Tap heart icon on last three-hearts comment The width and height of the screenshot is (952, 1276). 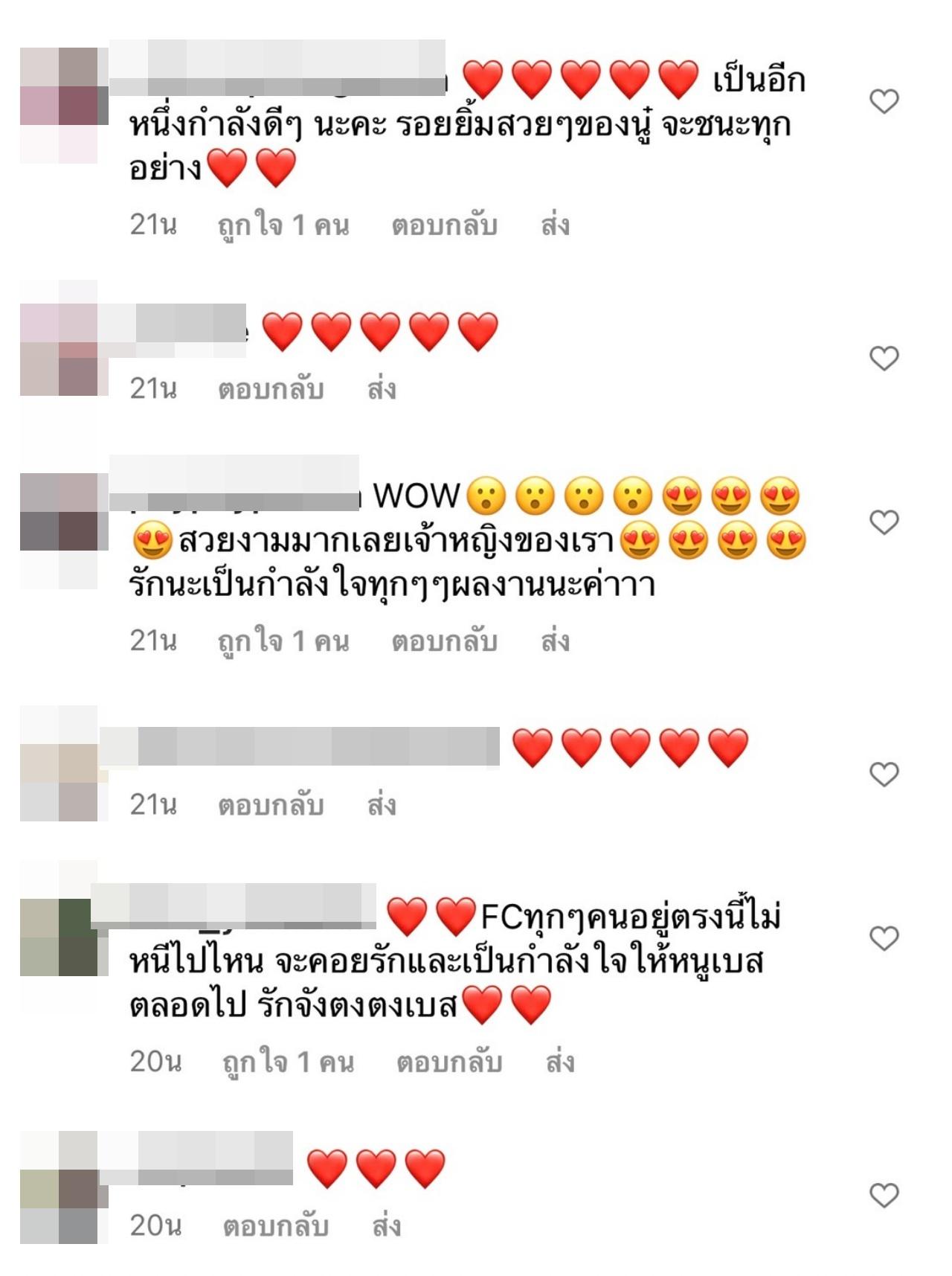pos(884,1195)
